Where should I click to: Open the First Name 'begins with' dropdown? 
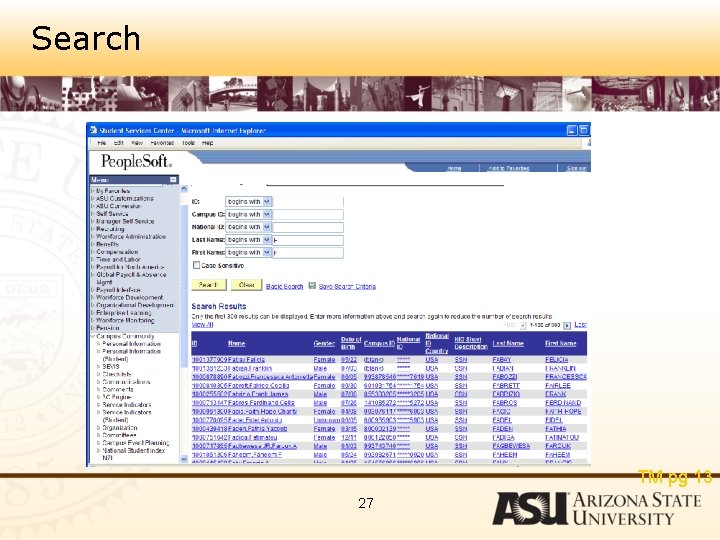[267, 253]
